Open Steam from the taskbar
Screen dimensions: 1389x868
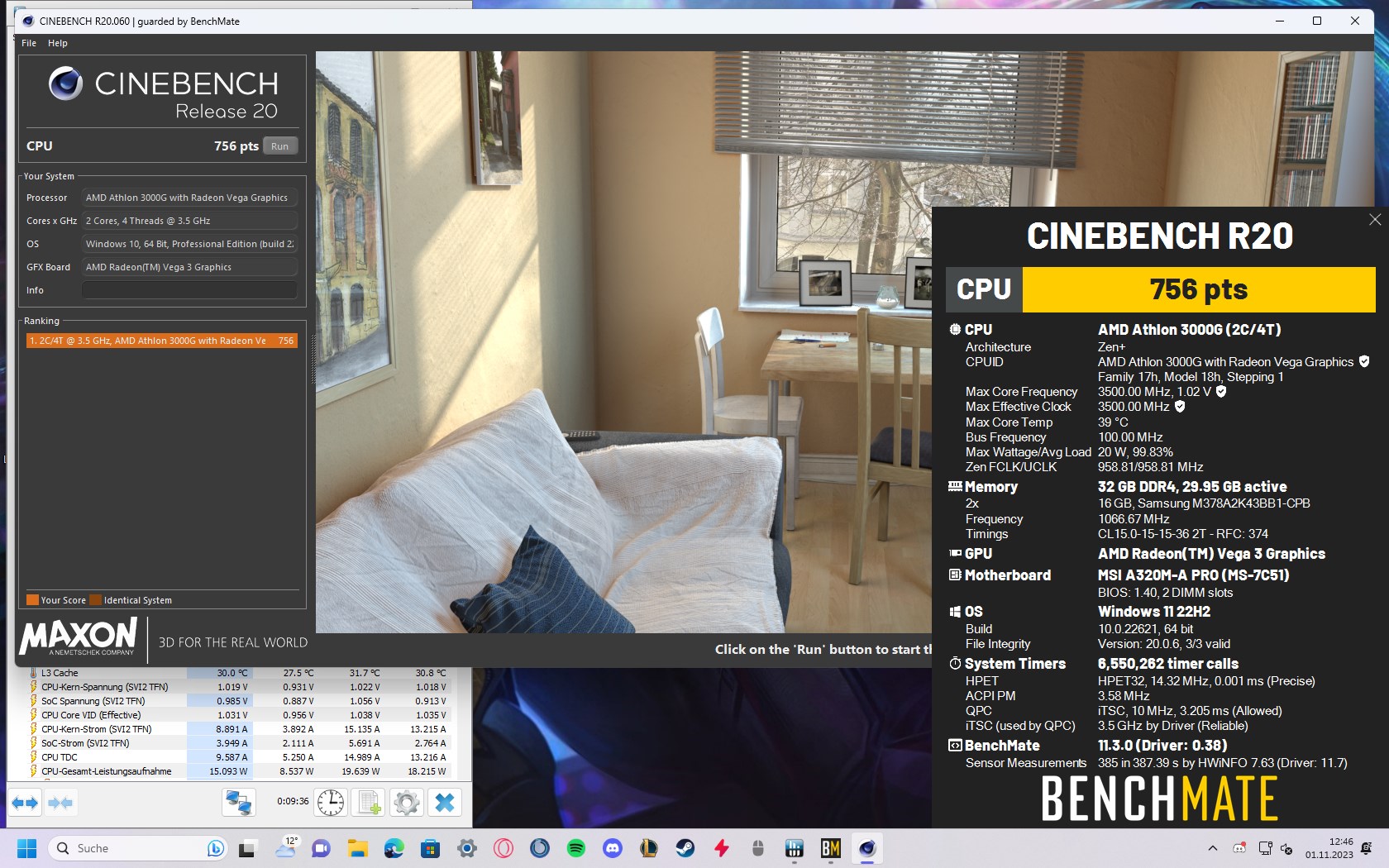[x=685, y=848]
